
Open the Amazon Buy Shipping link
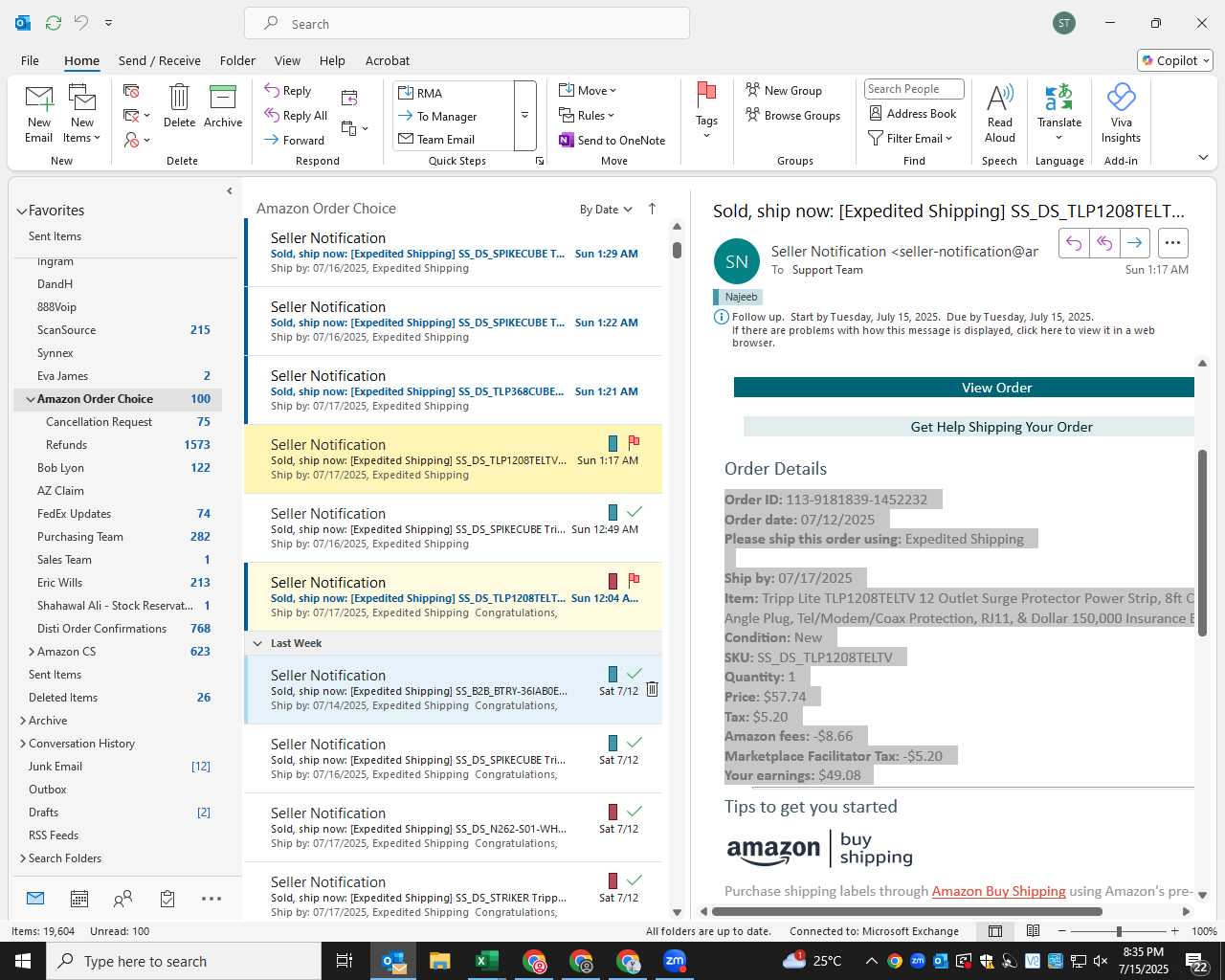998,891
